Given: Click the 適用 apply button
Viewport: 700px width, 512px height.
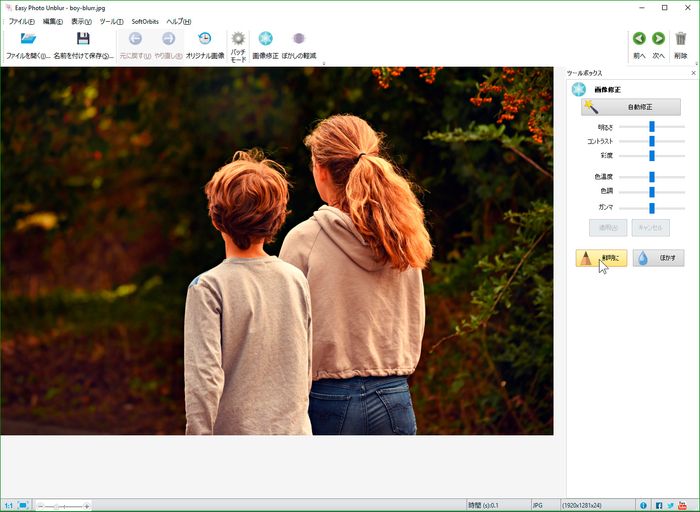Looking at the screenshot, I should 608,228.
